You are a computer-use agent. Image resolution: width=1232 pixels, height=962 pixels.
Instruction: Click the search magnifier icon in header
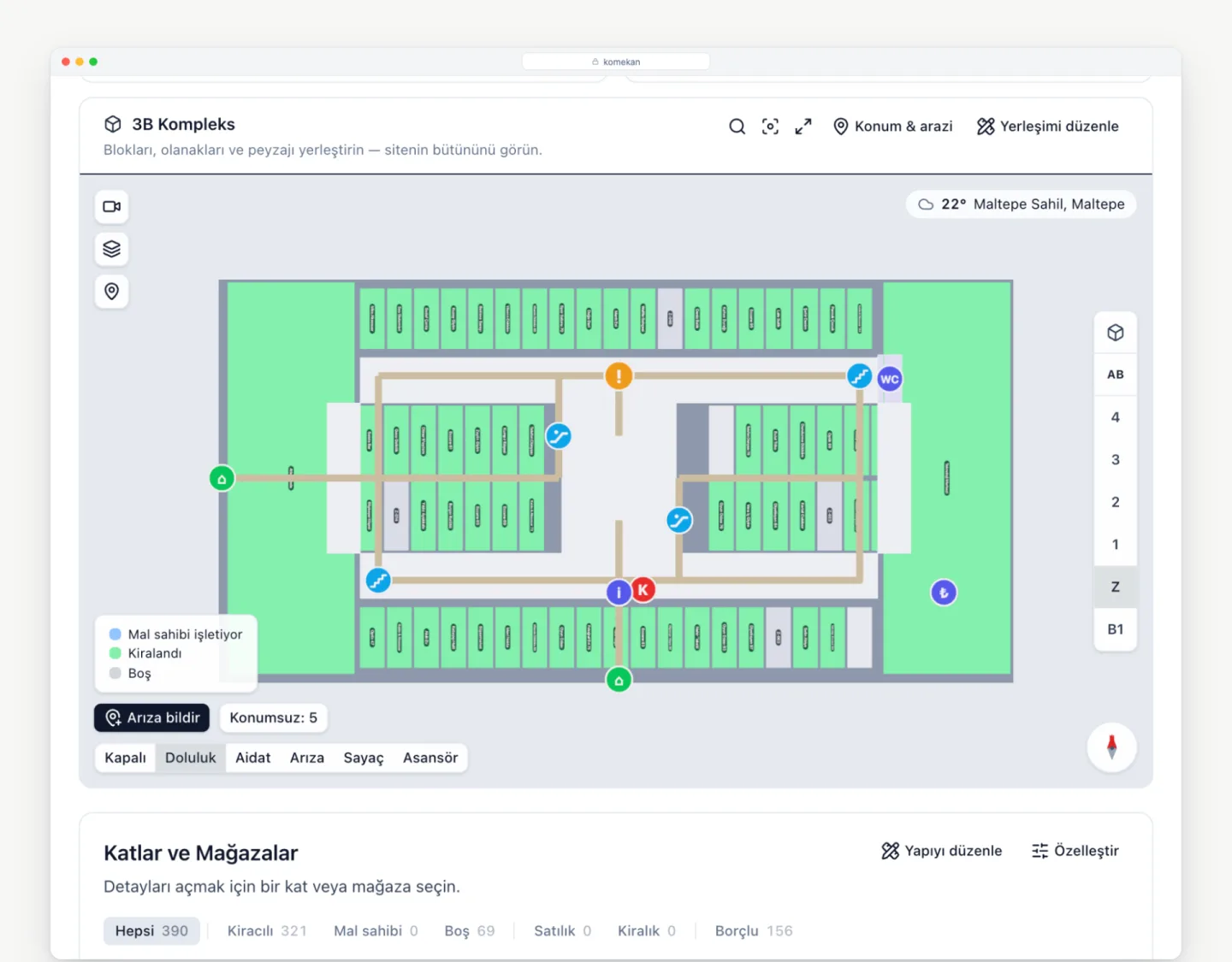[x=737, y=127]
